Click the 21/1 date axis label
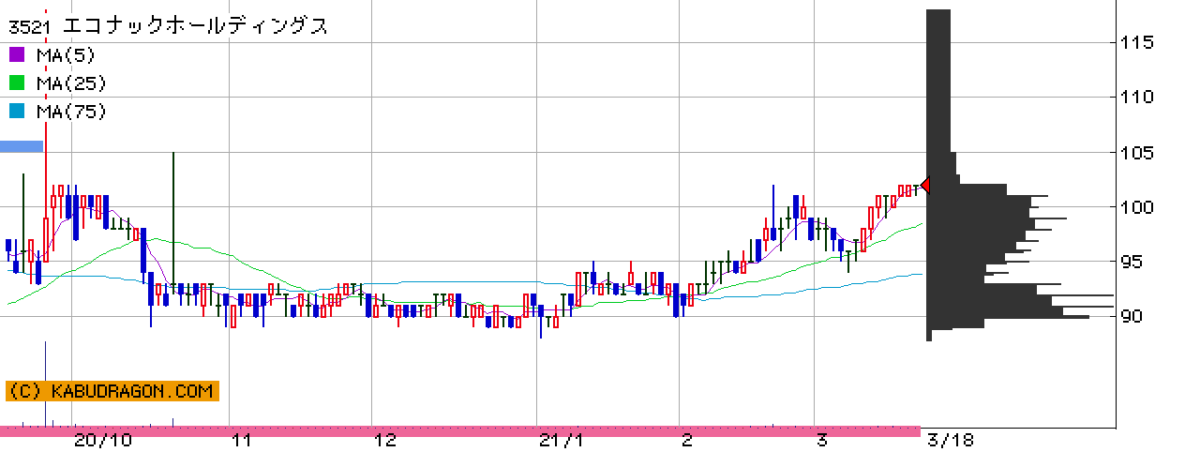This screenshot has height=452, width=1200. pyautogui.click(x=560, y=440)
